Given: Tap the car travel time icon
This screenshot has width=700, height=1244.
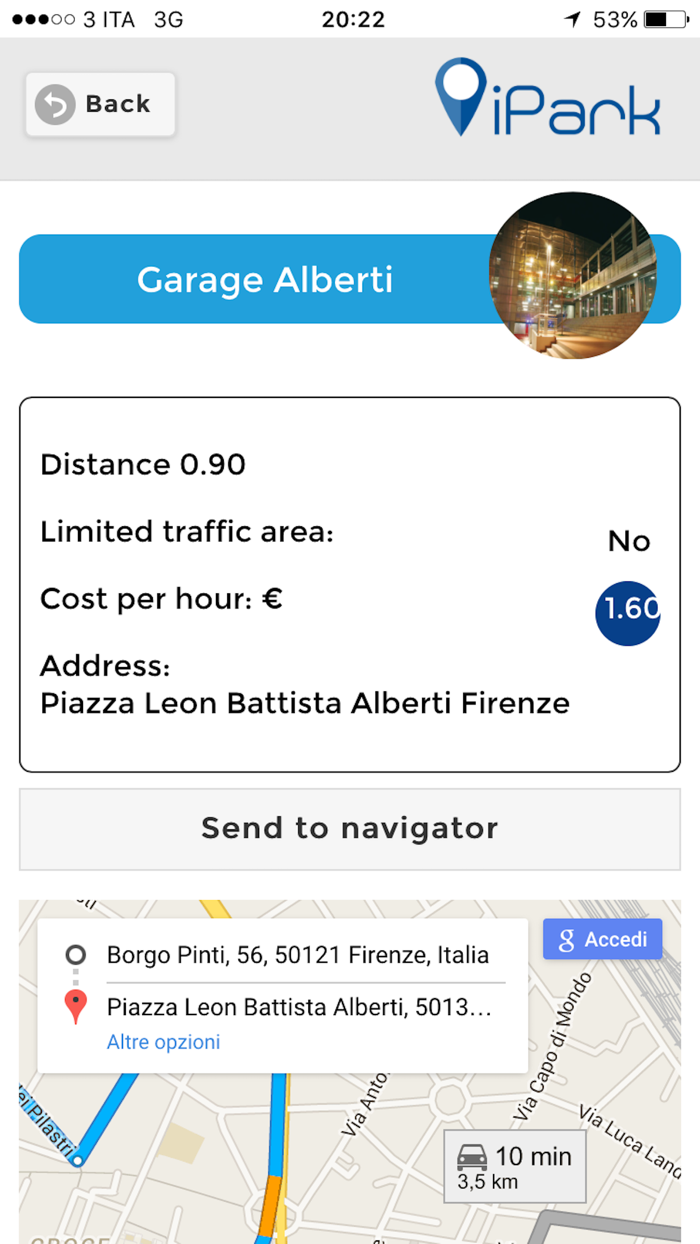Looking at the screenshot, I should pos(472,1159).
